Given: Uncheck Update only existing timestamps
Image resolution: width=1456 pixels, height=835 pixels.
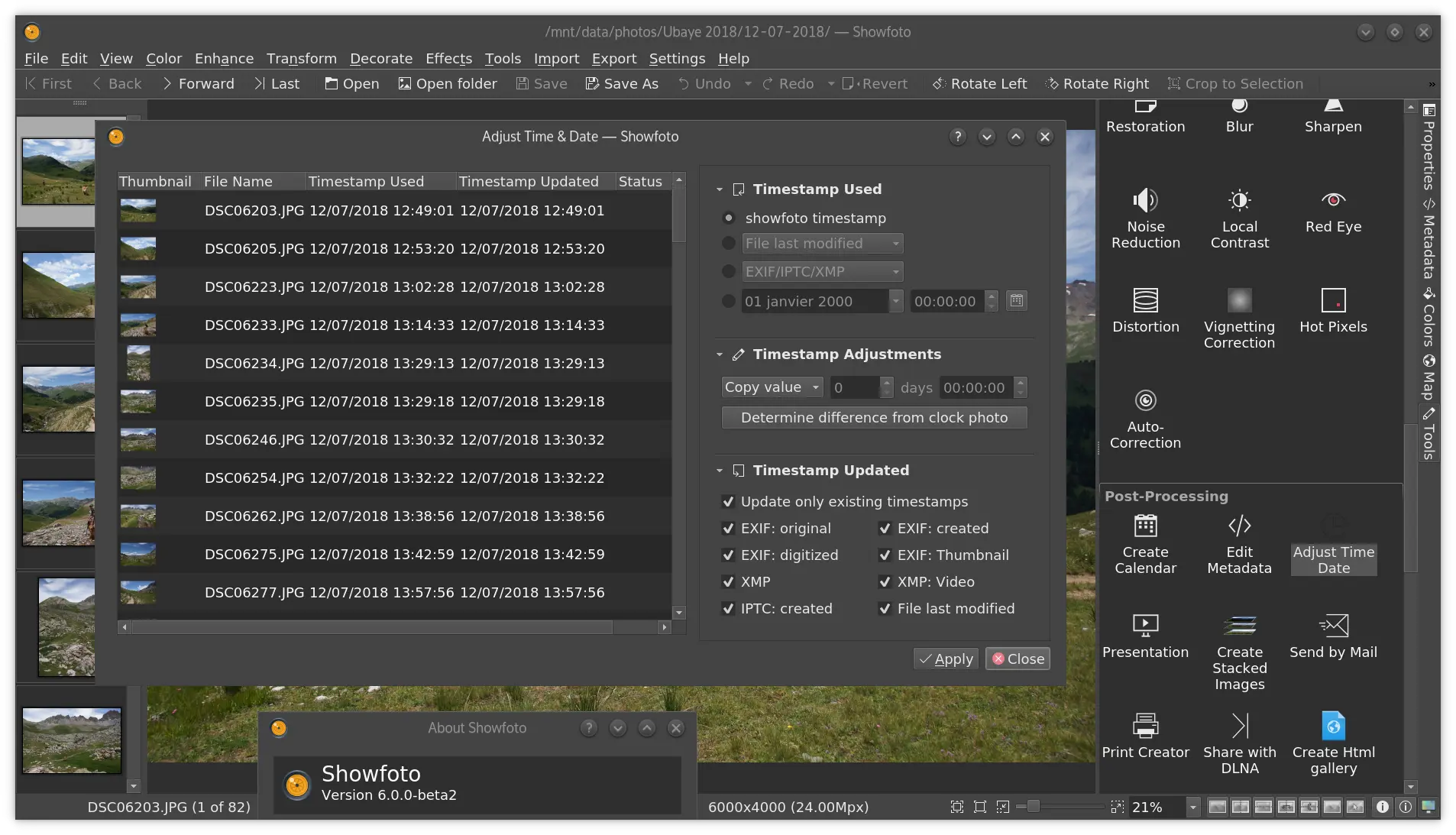Looking at the screenshot, I should [729, 502].
